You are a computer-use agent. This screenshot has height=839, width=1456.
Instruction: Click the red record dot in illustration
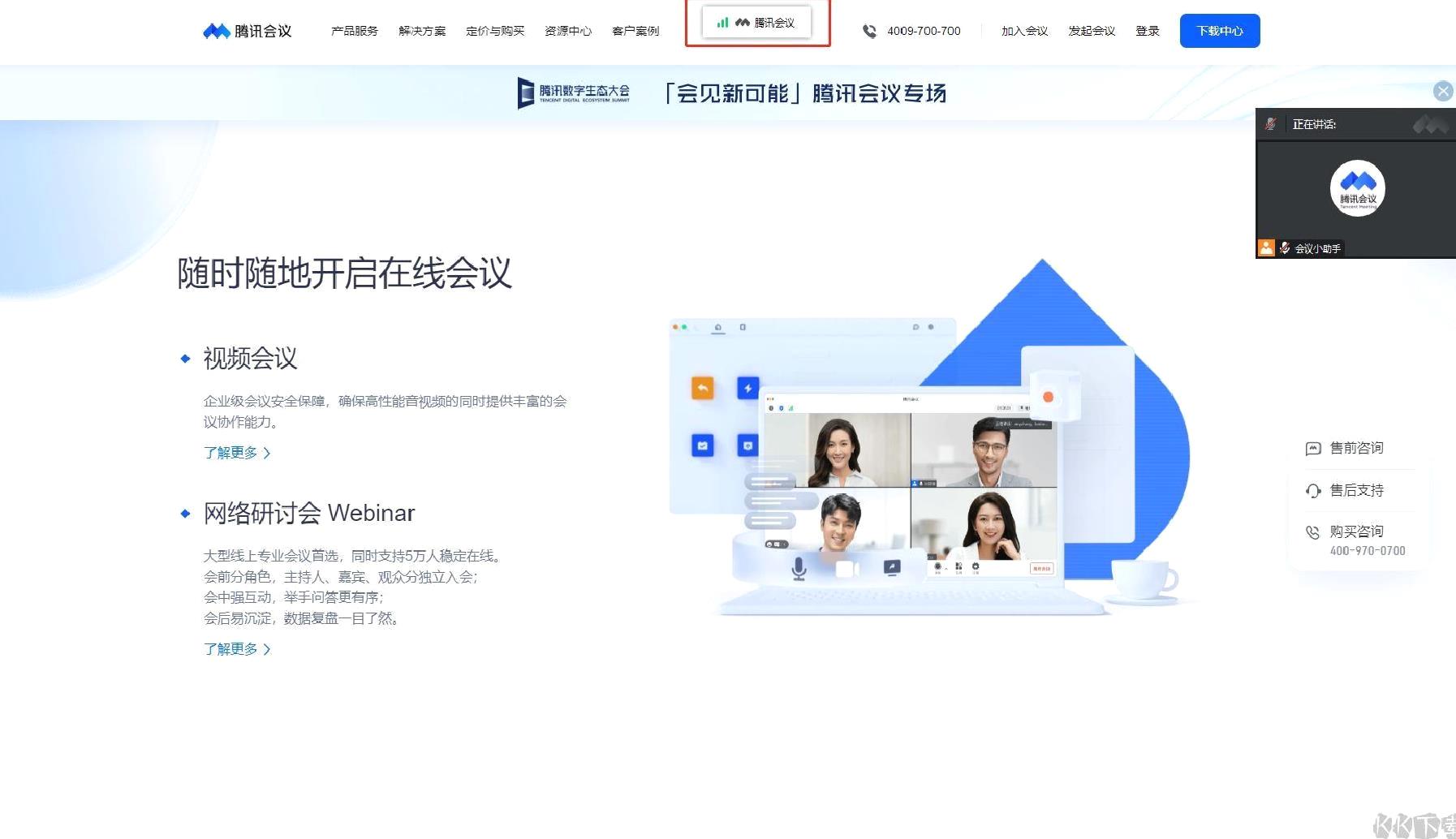pos(1048,397)
